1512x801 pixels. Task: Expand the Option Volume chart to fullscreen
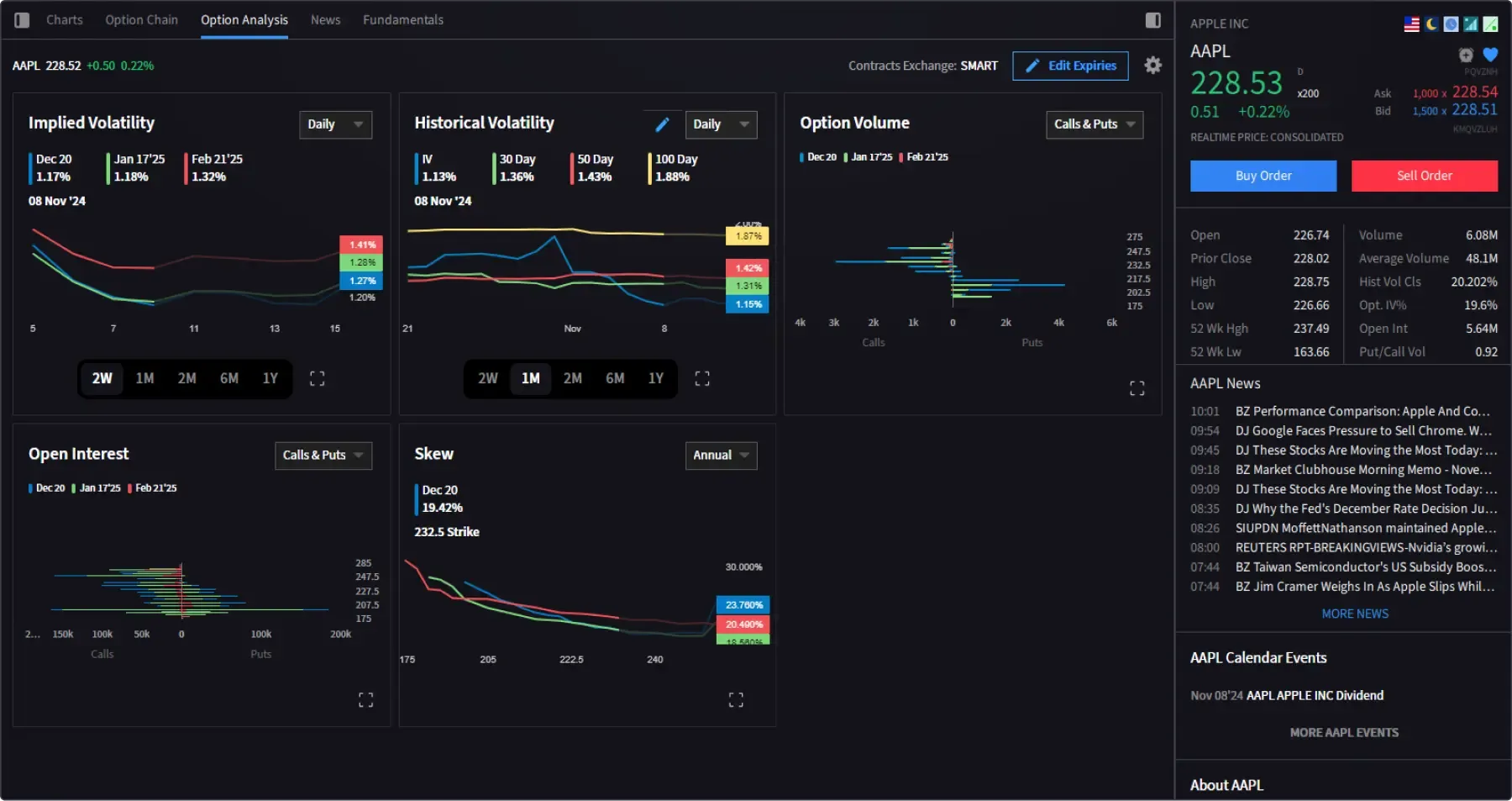pos(1137,387)
